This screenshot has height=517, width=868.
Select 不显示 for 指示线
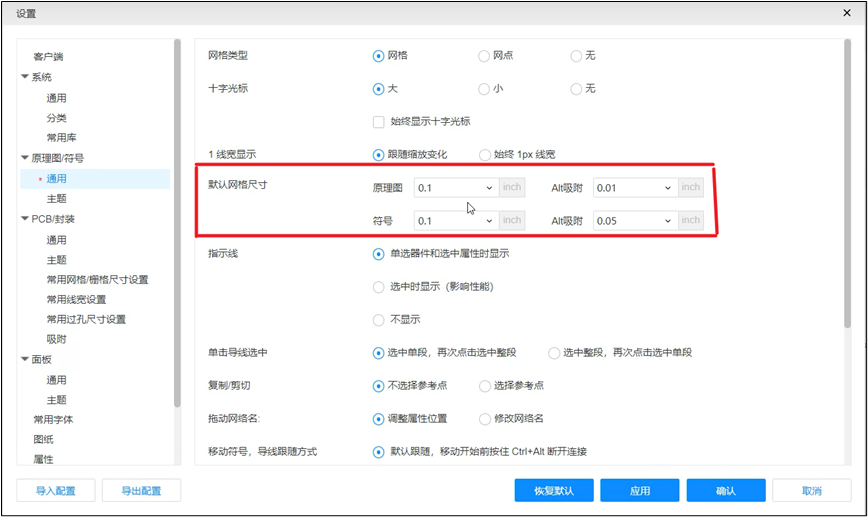378,320
